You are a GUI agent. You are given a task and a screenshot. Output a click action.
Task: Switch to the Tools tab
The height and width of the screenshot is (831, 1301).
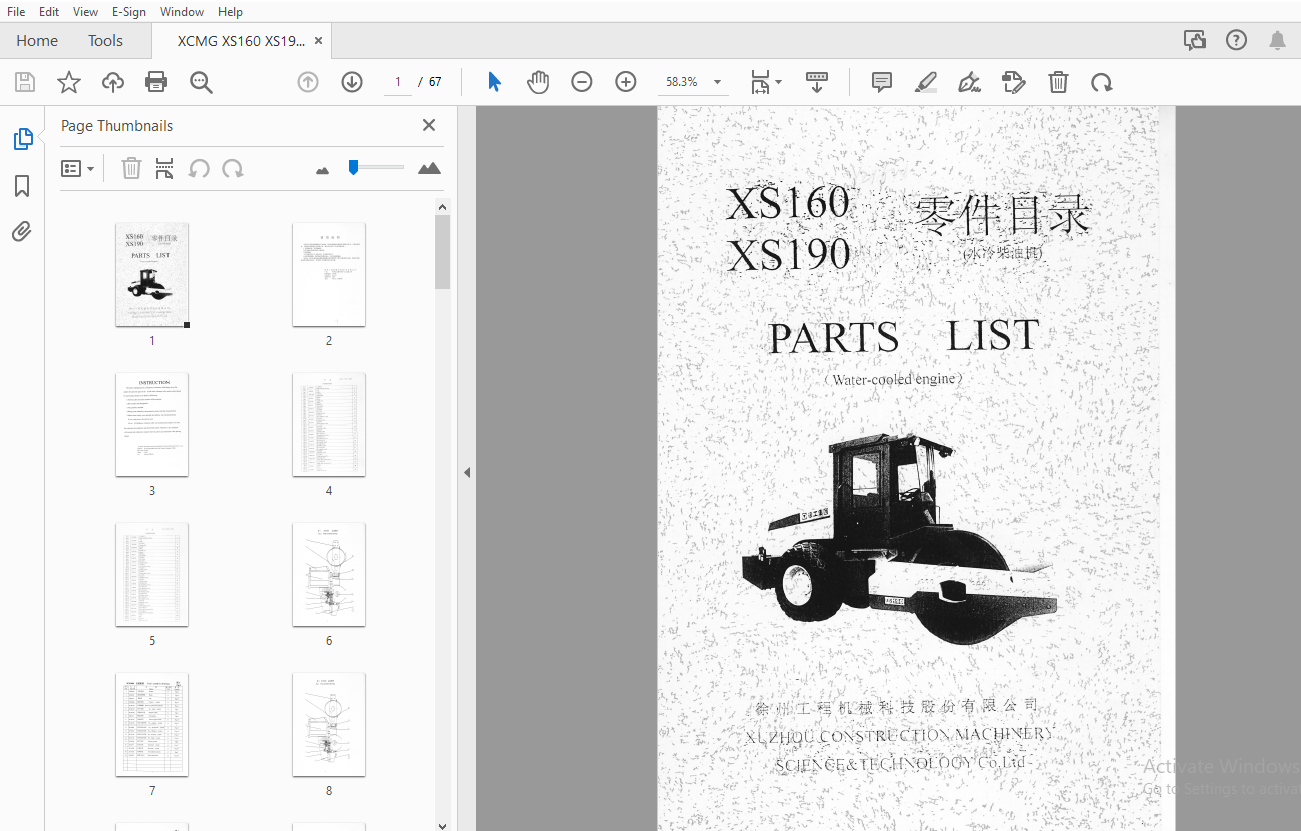pos(105,40)
